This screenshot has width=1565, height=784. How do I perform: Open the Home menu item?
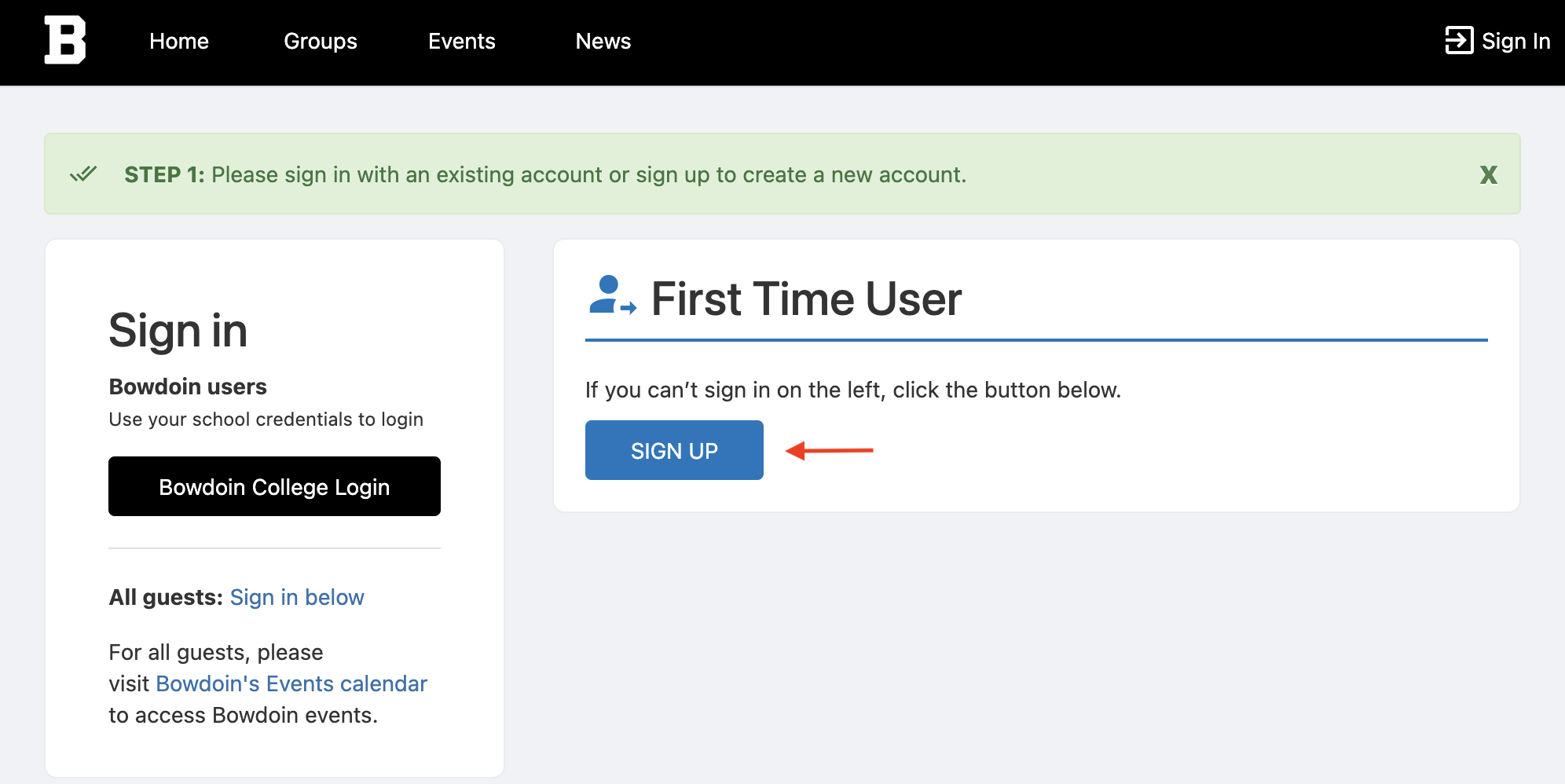[x=179, y=41]
